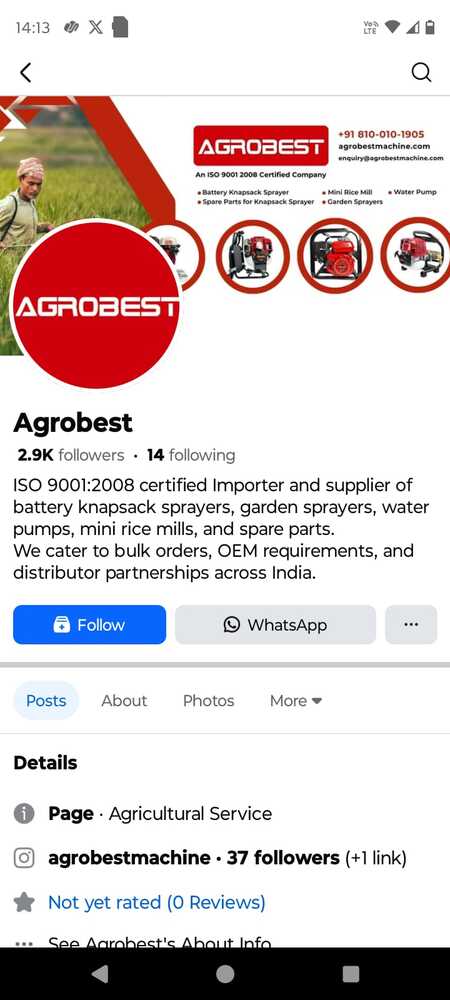Tap the Page info circle icon
Viewport: 450px width, 1000px height.
click(24, 814)
